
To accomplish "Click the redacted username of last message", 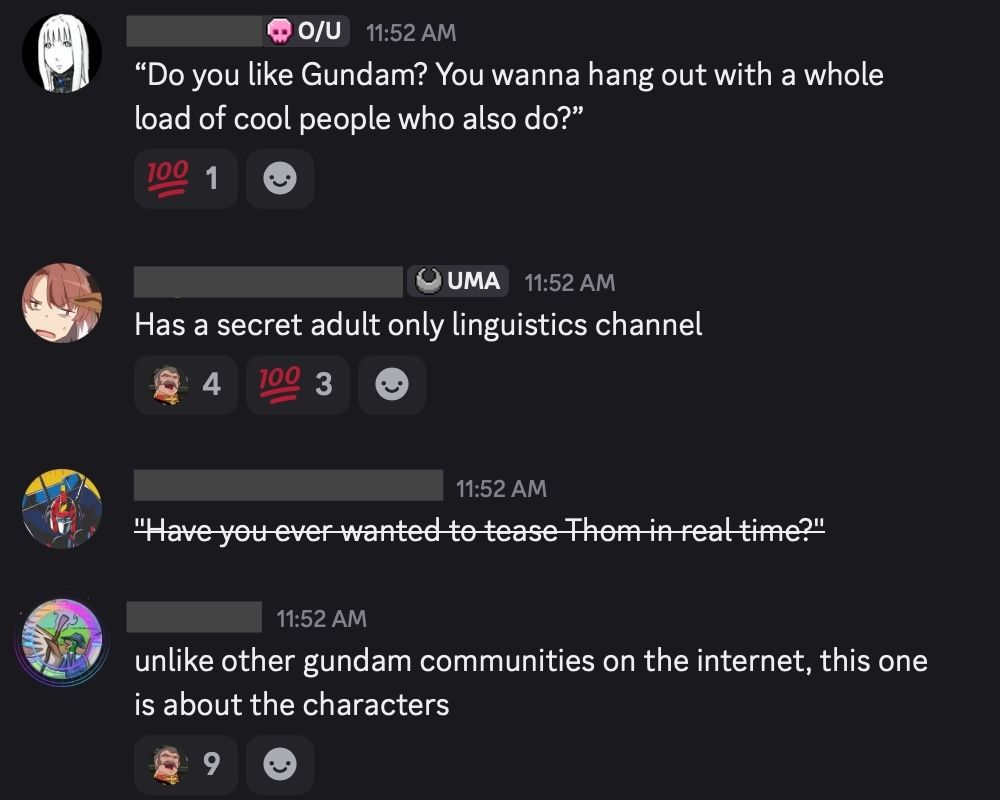I will click(x=194, y=617).
